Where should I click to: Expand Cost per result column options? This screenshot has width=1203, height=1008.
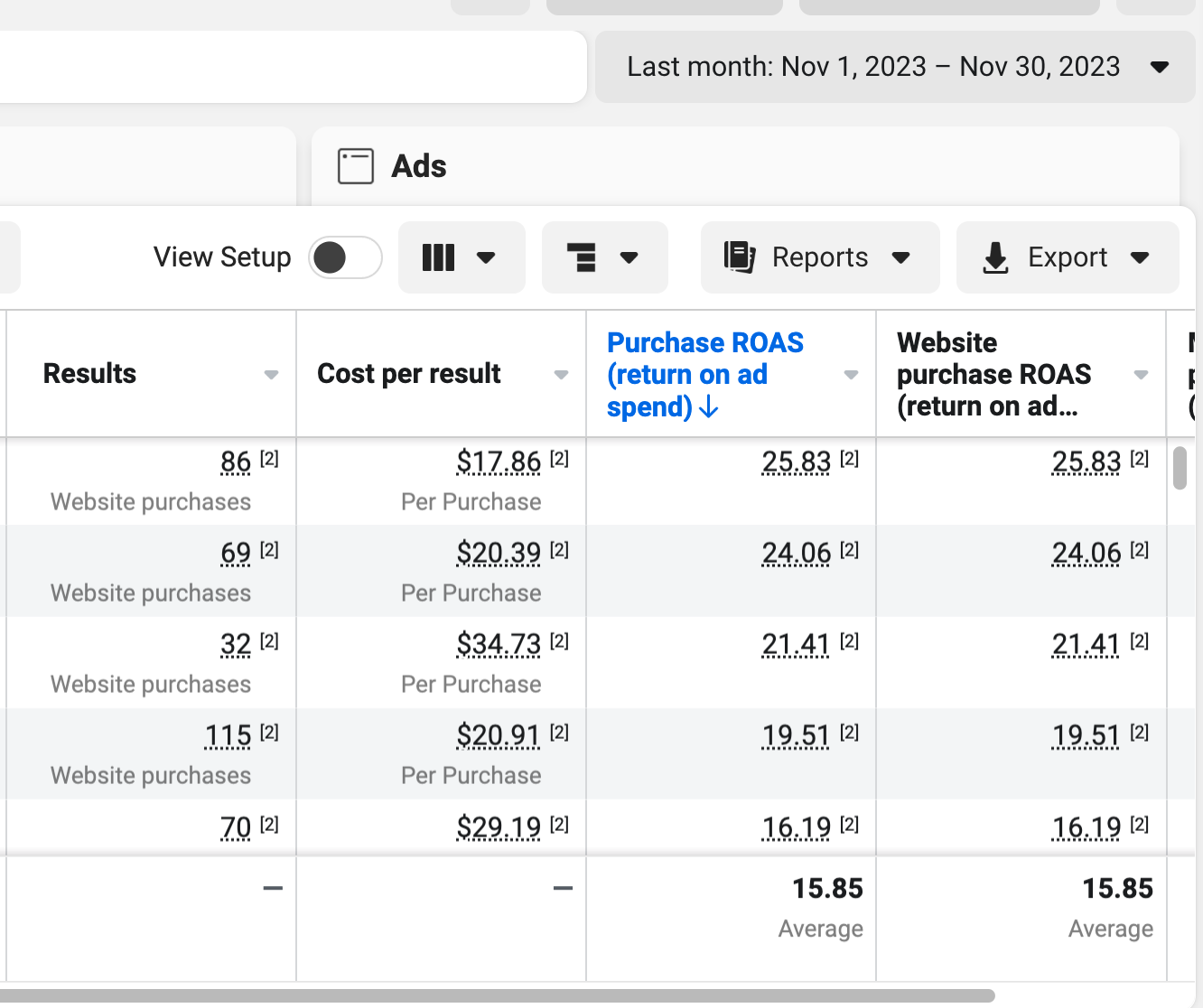561,375
